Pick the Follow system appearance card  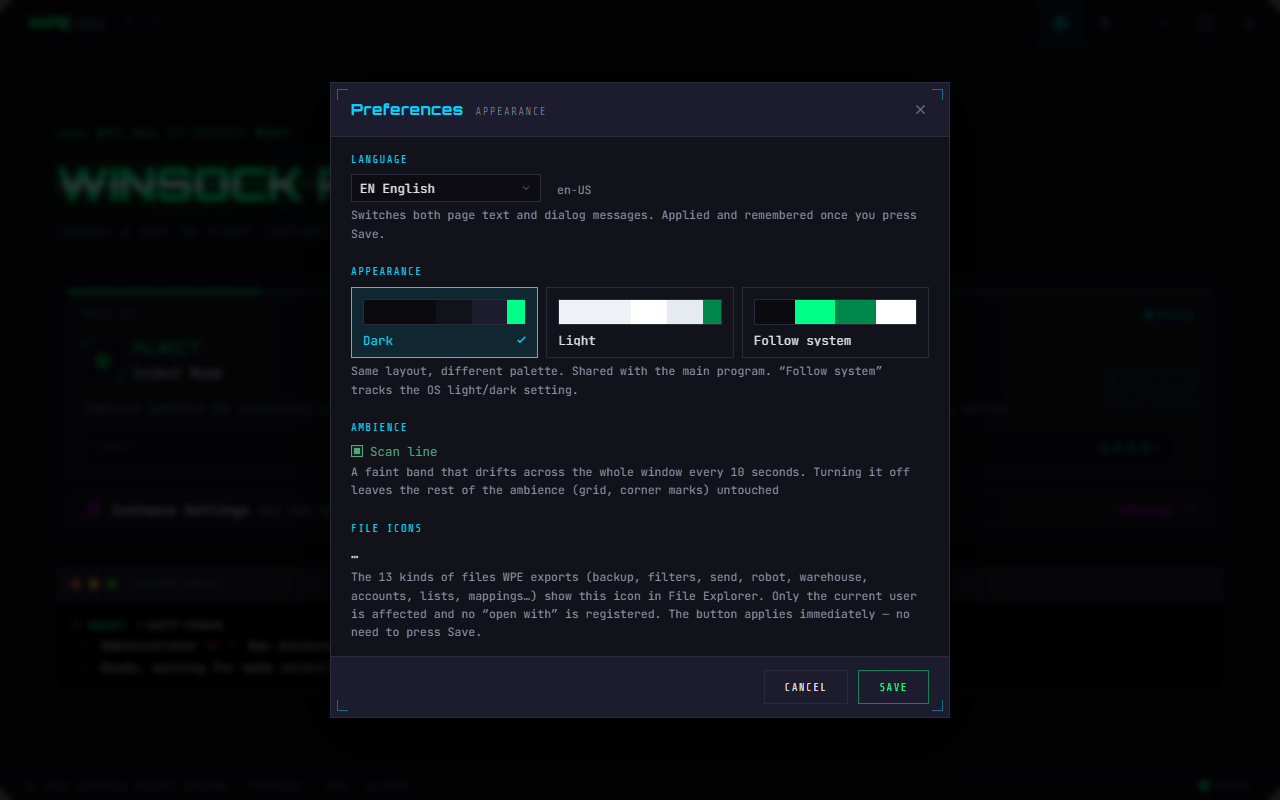[x=835, y=322]
